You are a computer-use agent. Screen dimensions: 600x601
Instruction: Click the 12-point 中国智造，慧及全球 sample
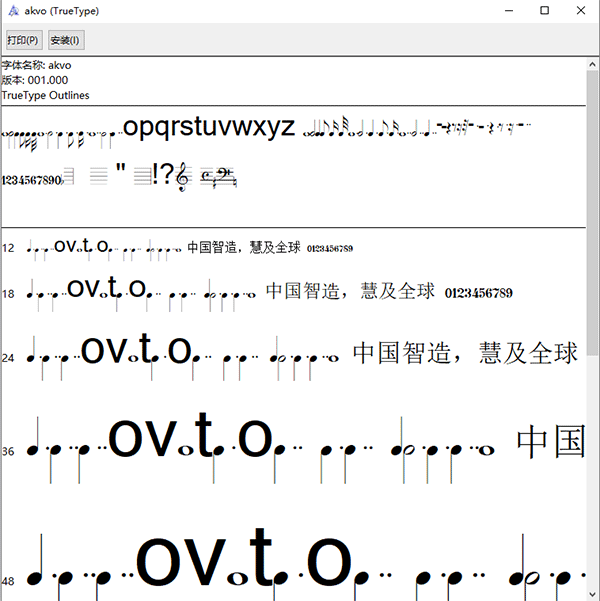(x=244, y=248)
